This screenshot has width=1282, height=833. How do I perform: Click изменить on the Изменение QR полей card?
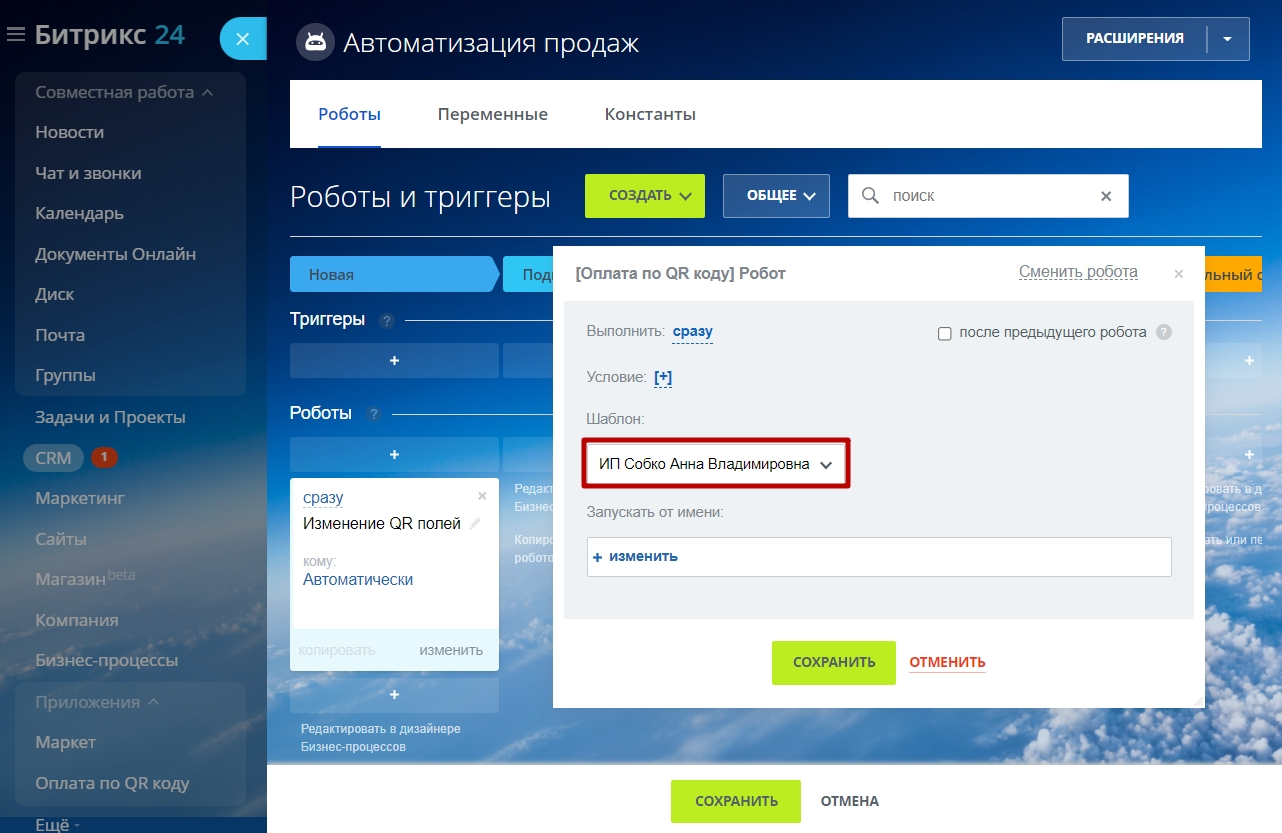point(451,650)
